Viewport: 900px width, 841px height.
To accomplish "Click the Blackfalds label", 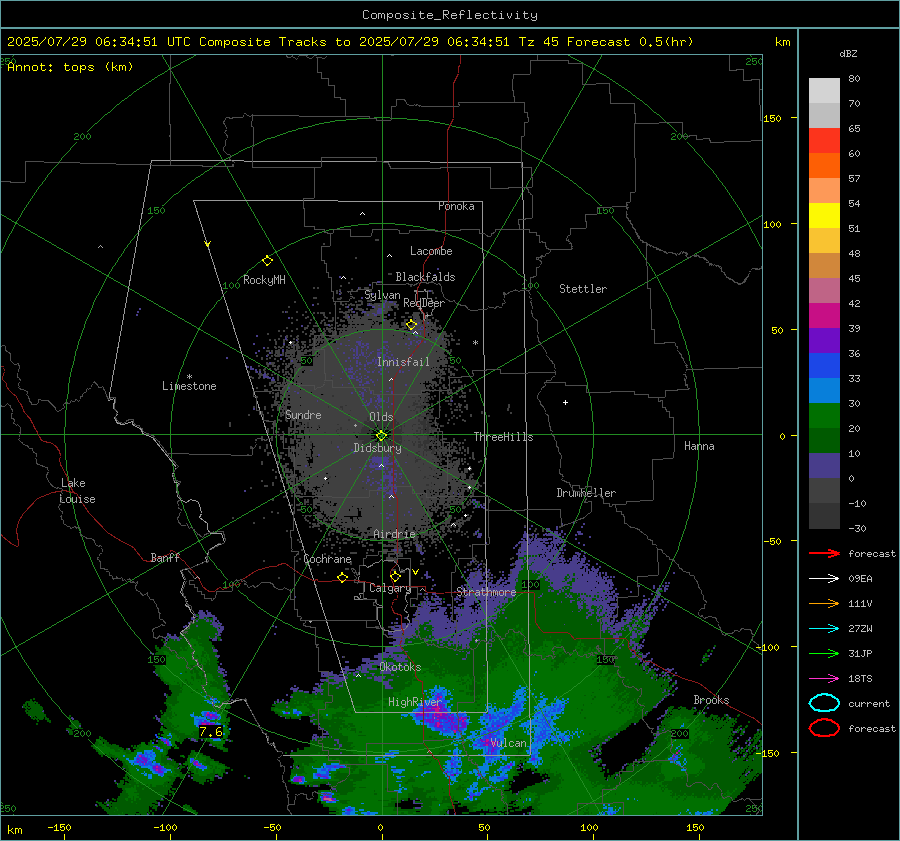I will 425,277.
